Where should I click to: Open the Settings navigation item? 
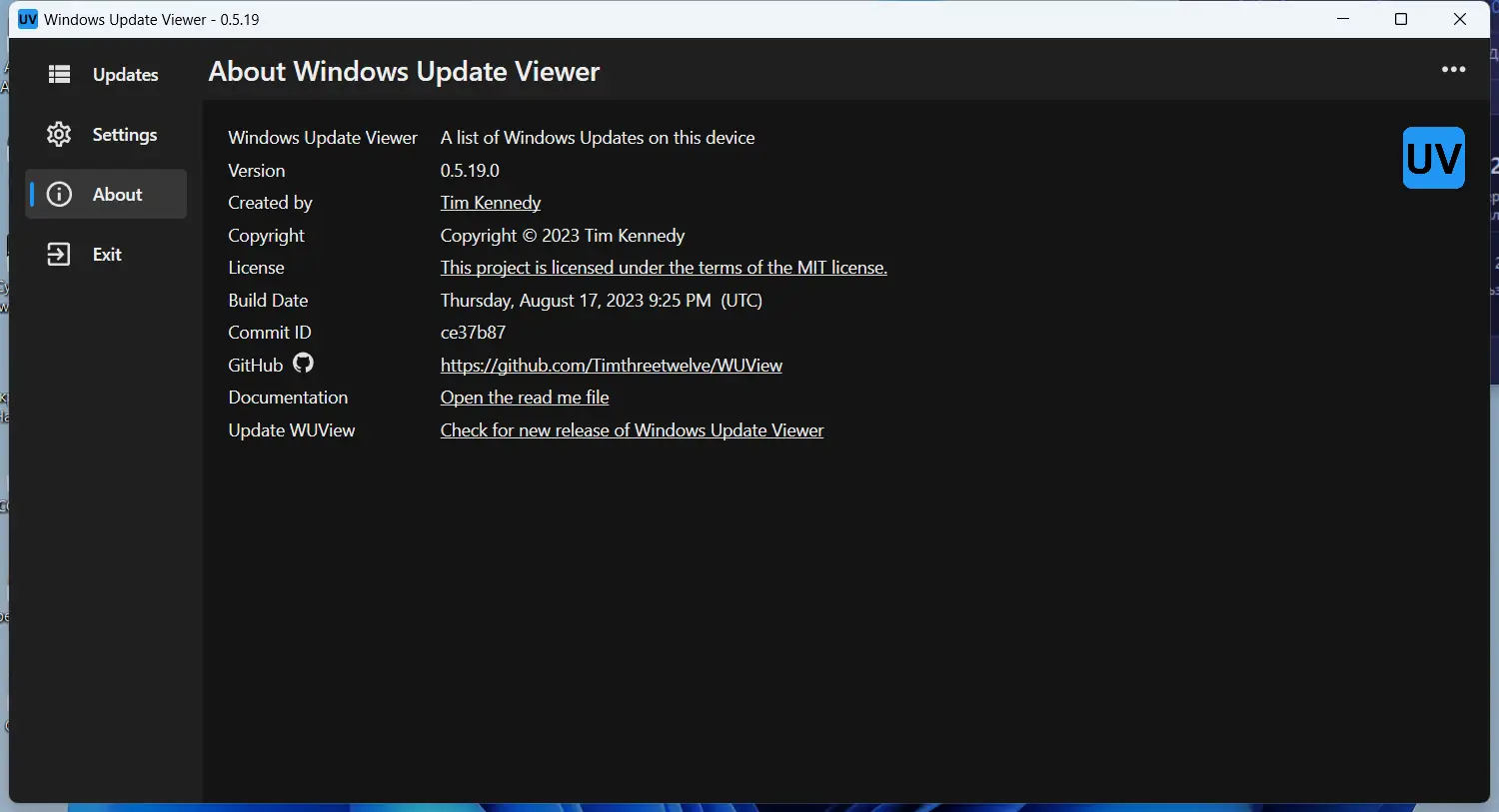(106, 134)
